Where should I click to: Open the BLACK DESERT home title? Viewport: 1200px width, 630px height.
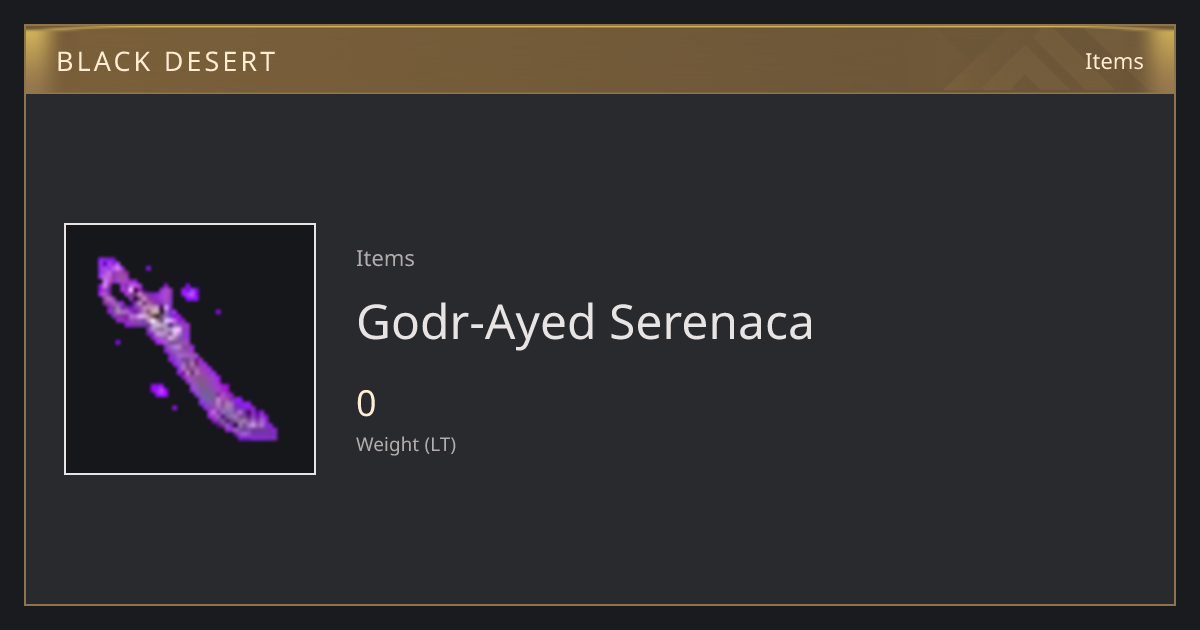point(166,62)
